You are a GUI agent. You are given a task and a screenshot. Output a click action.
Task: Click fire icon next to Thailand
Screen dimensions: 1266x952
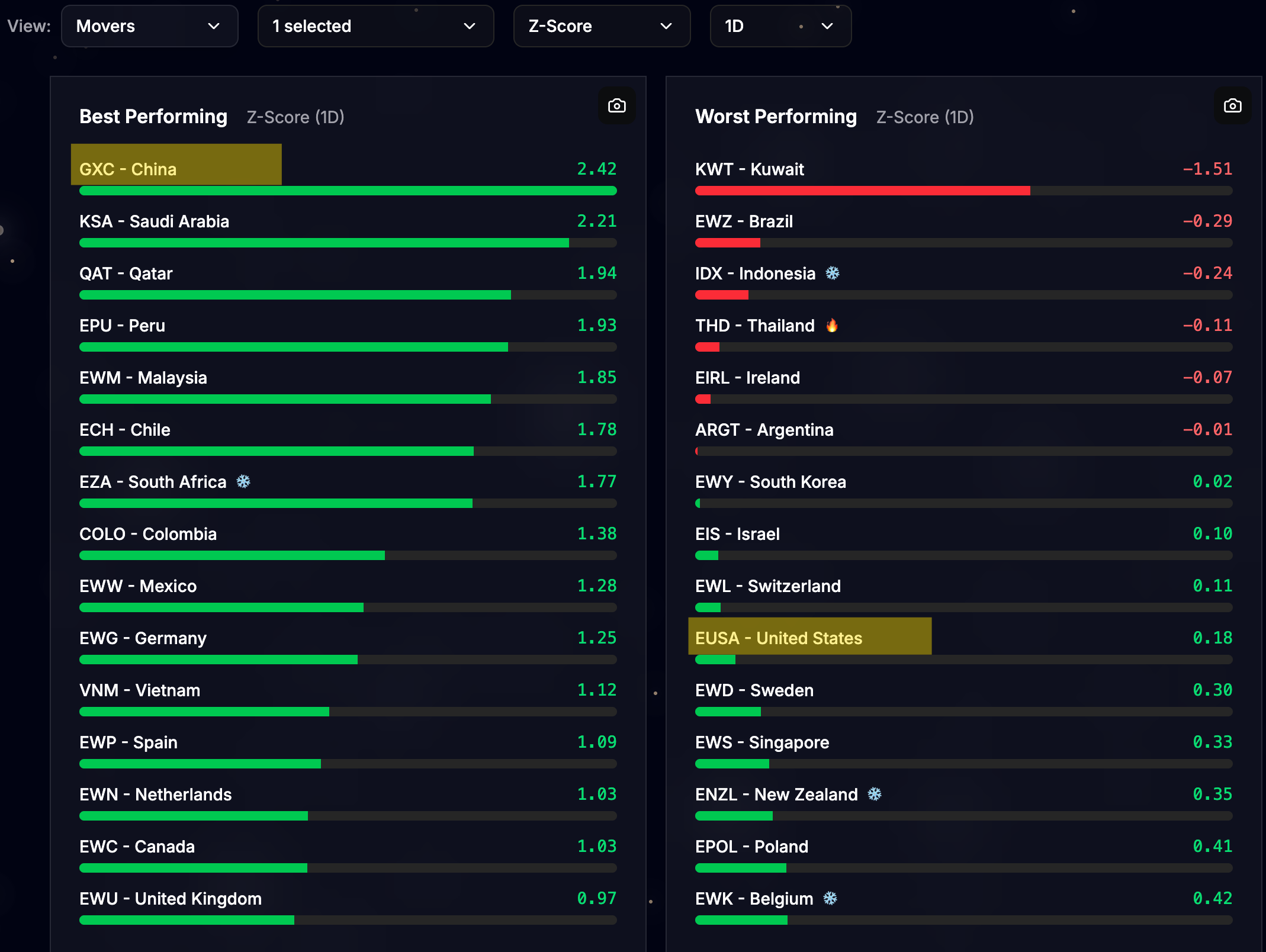[832, 325]
